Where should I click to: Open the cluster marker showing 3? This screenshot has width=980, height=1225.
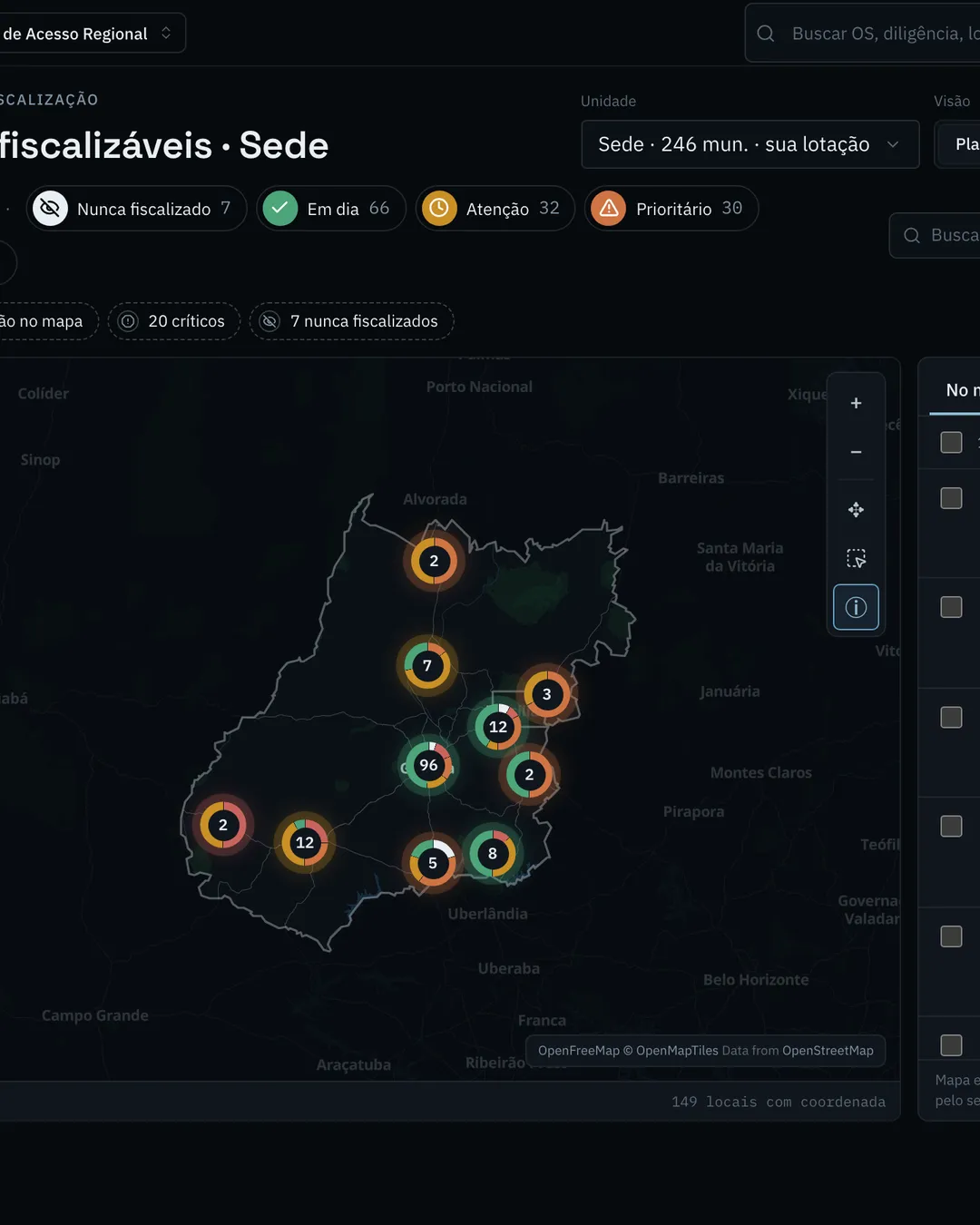pos(546,694)
